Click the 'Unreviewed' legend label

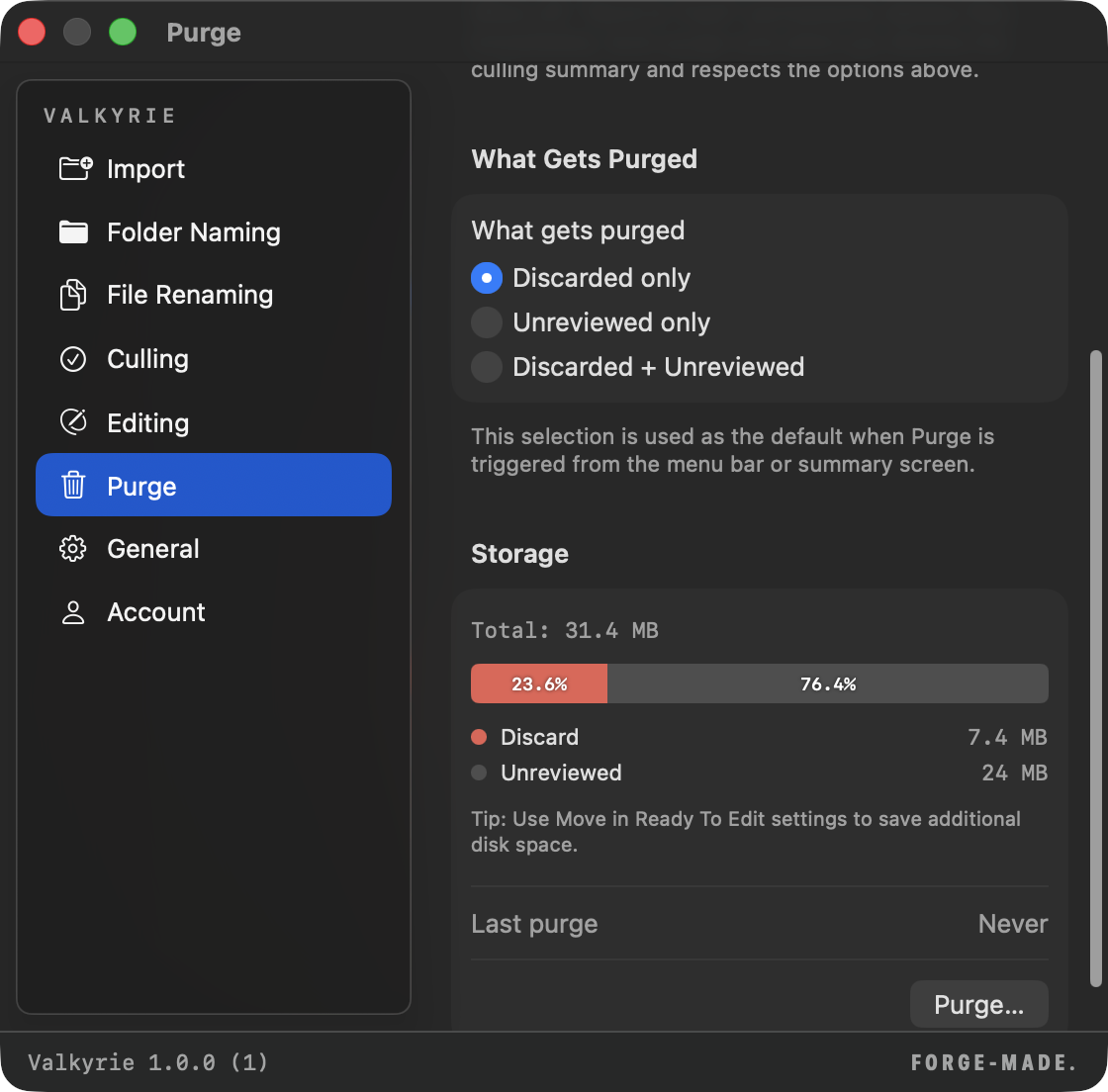coord(561,773)
